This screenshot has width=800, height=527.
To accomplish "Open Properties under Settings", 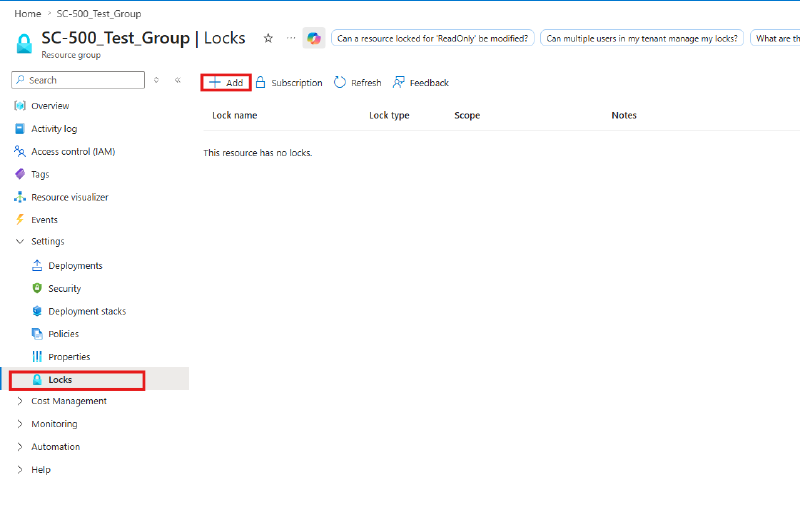I will point(69,357).
